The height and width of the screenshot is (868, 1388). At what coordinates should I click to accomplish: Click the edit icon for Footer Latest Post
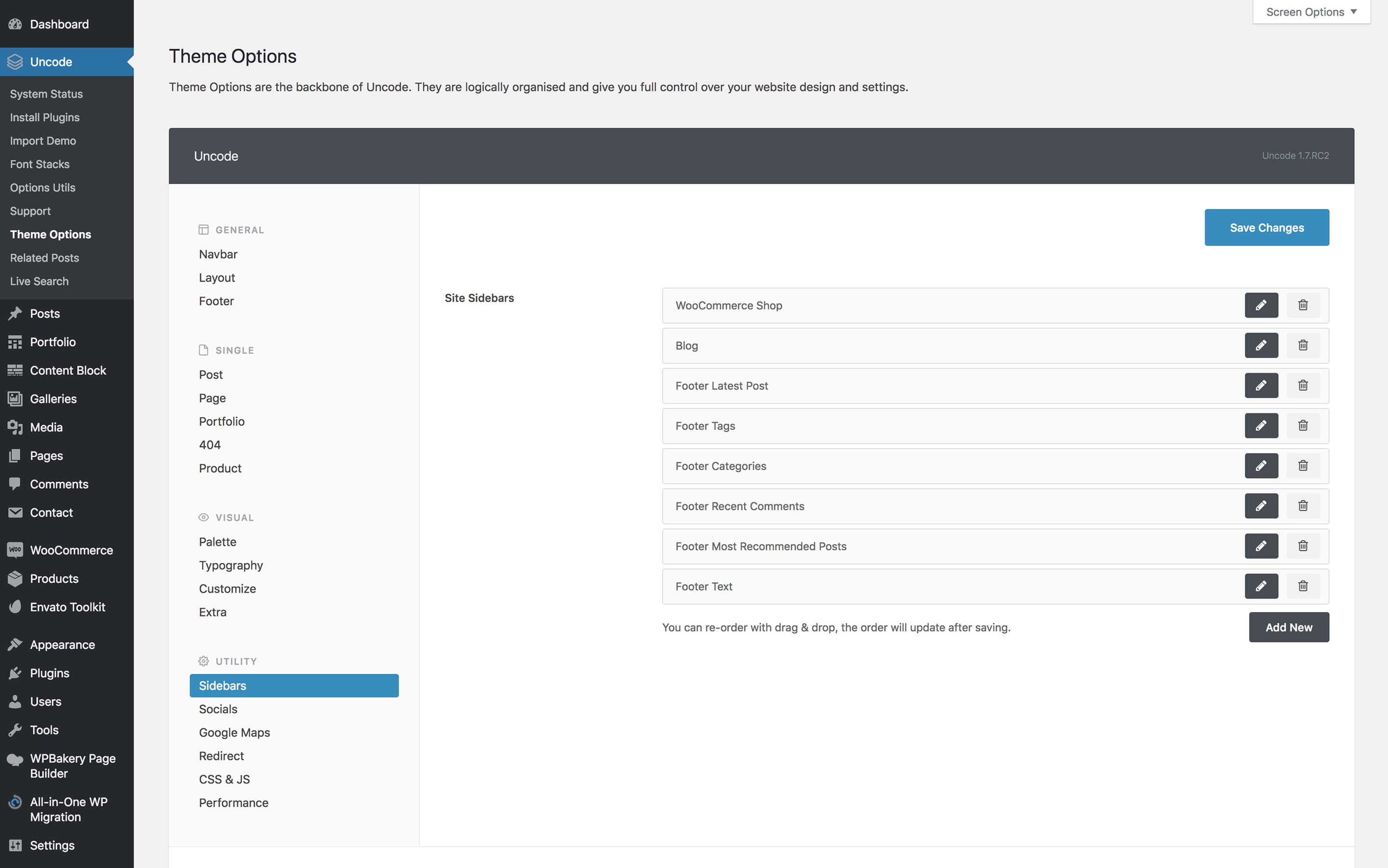(x=1261, y=385)
